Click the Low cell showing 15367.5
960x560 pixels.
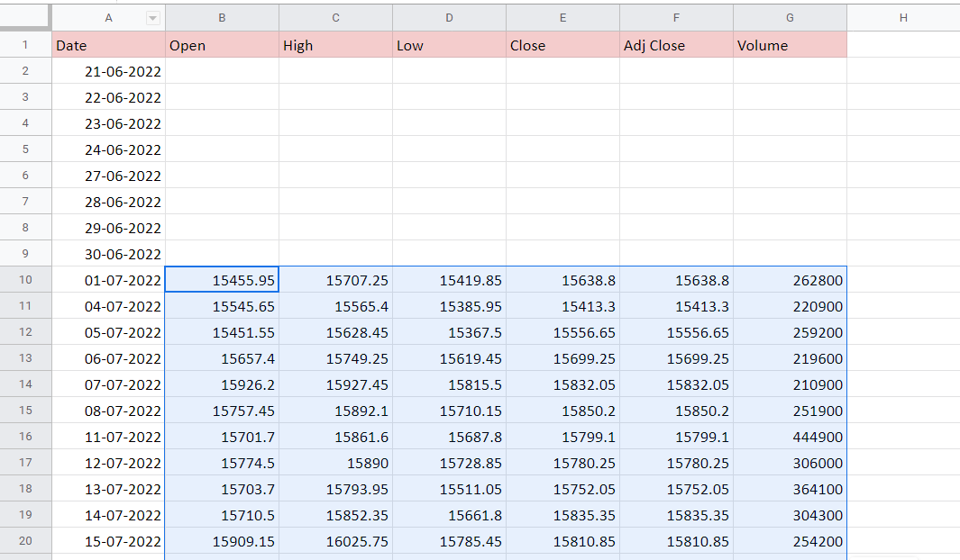(449, 332)
